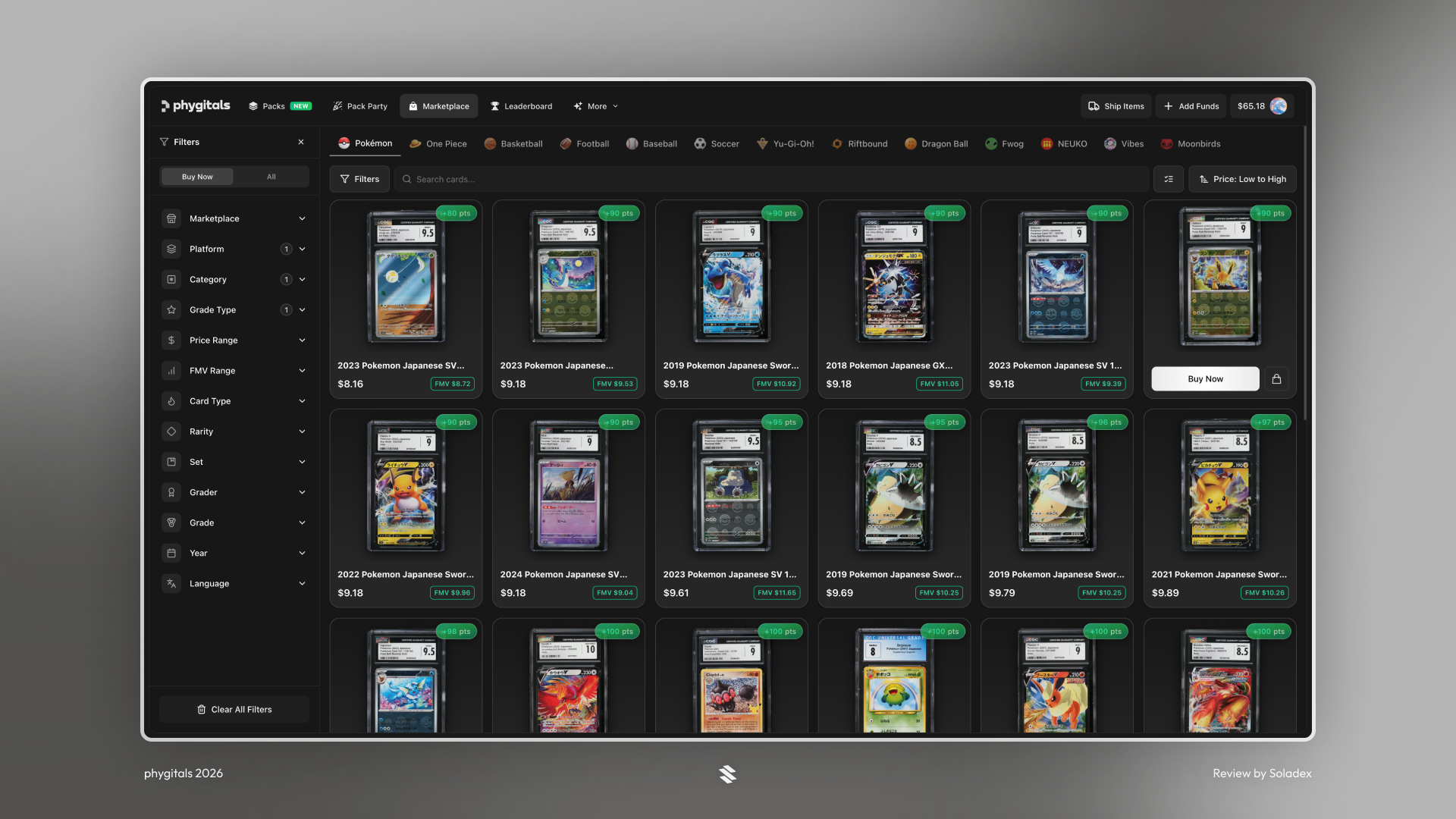Click the Price Range dollar icon
The width and height of the screenshot is (1456, 819).
pos(171,340)
